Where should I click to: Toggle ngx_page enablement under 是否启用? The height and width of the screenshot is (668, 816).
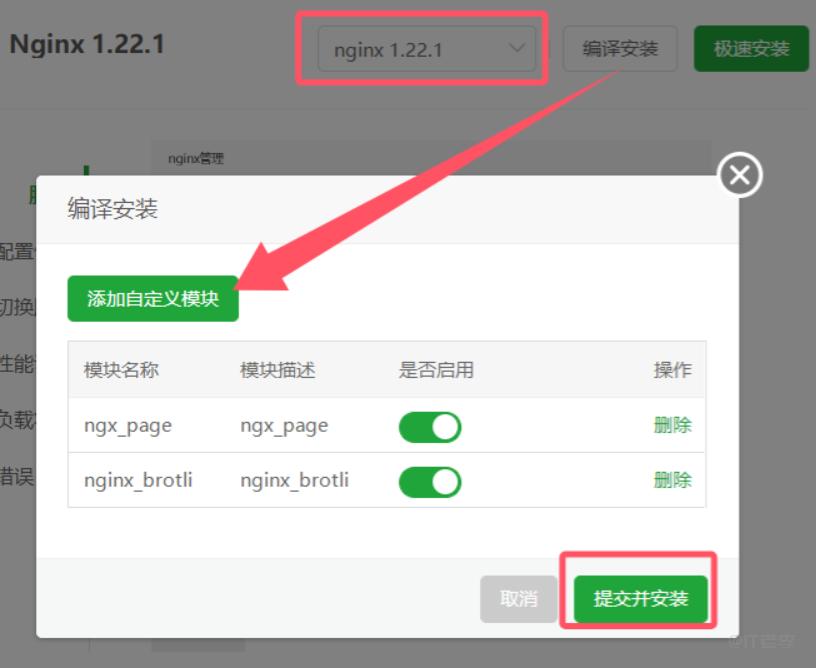pos(429,426)
